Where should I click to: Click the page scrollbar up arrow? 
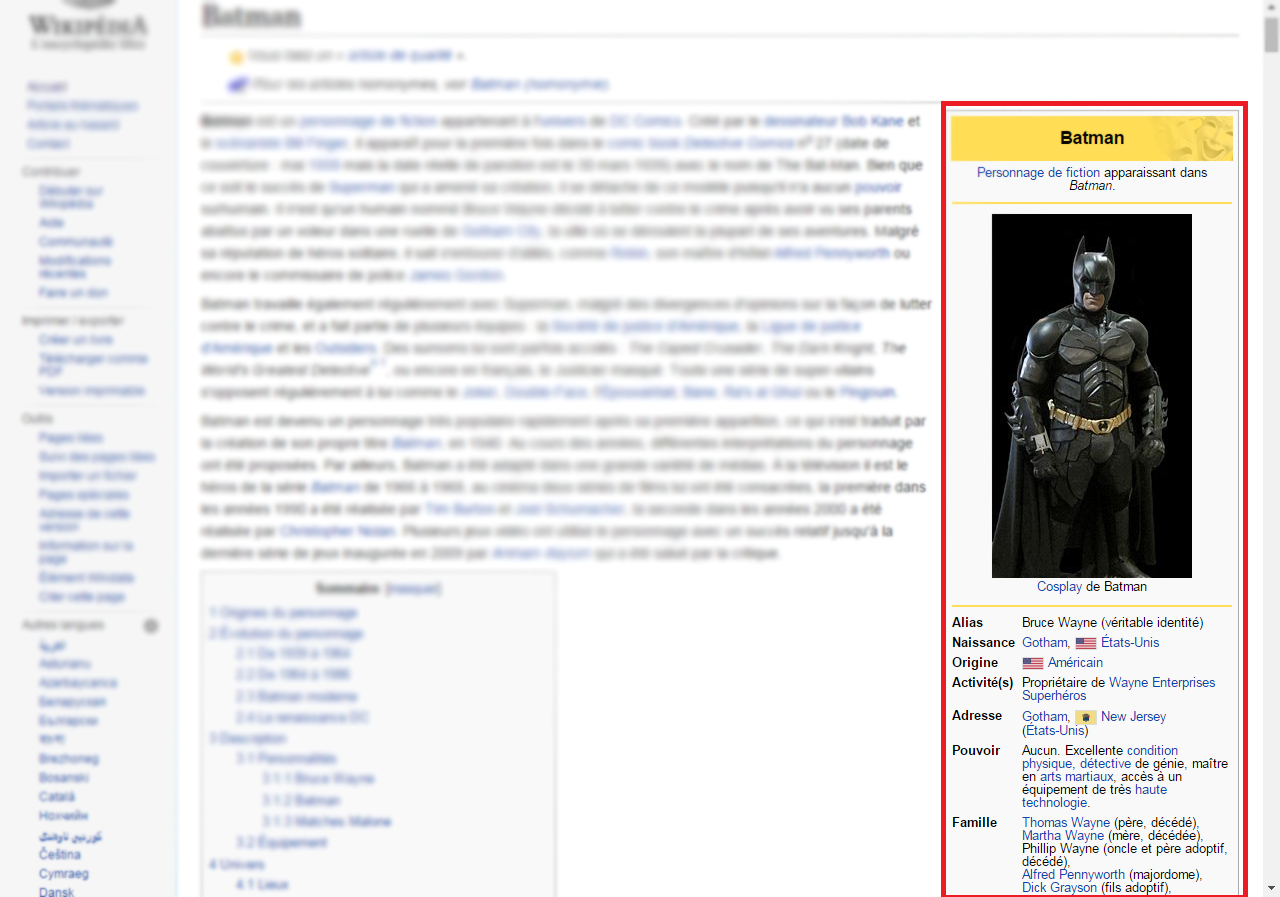tap(1271, 8)
